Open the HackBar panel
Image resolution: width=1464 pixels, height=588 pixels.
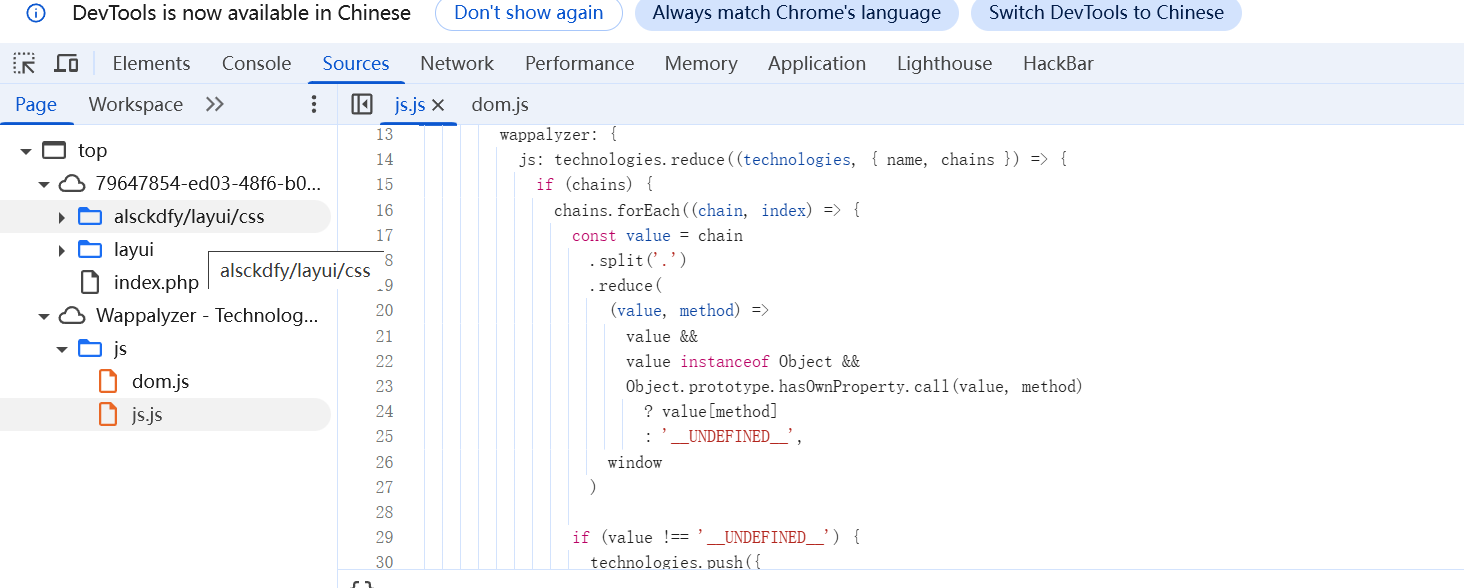(x=1058, y=64)
